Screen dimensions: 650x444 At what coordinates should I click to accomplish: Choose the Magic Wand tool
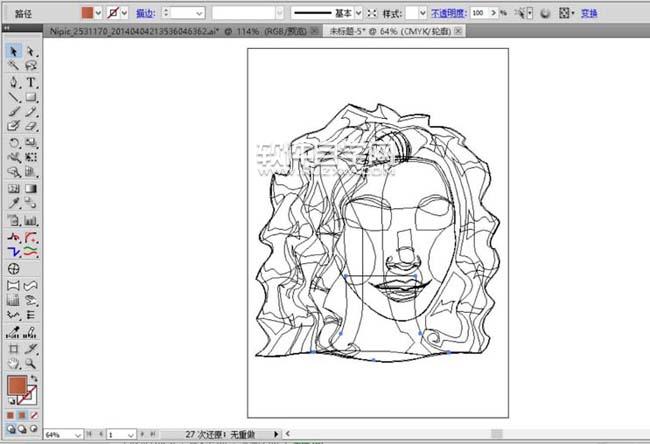pyautogui.click(x=14, y=66)
